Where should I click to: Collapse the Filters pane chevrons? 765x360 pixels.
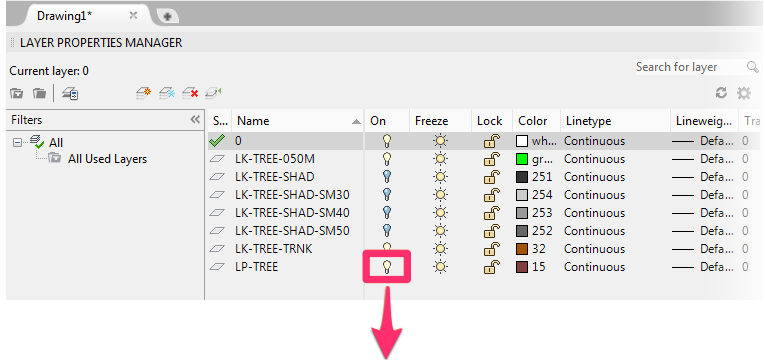[195, 120]
